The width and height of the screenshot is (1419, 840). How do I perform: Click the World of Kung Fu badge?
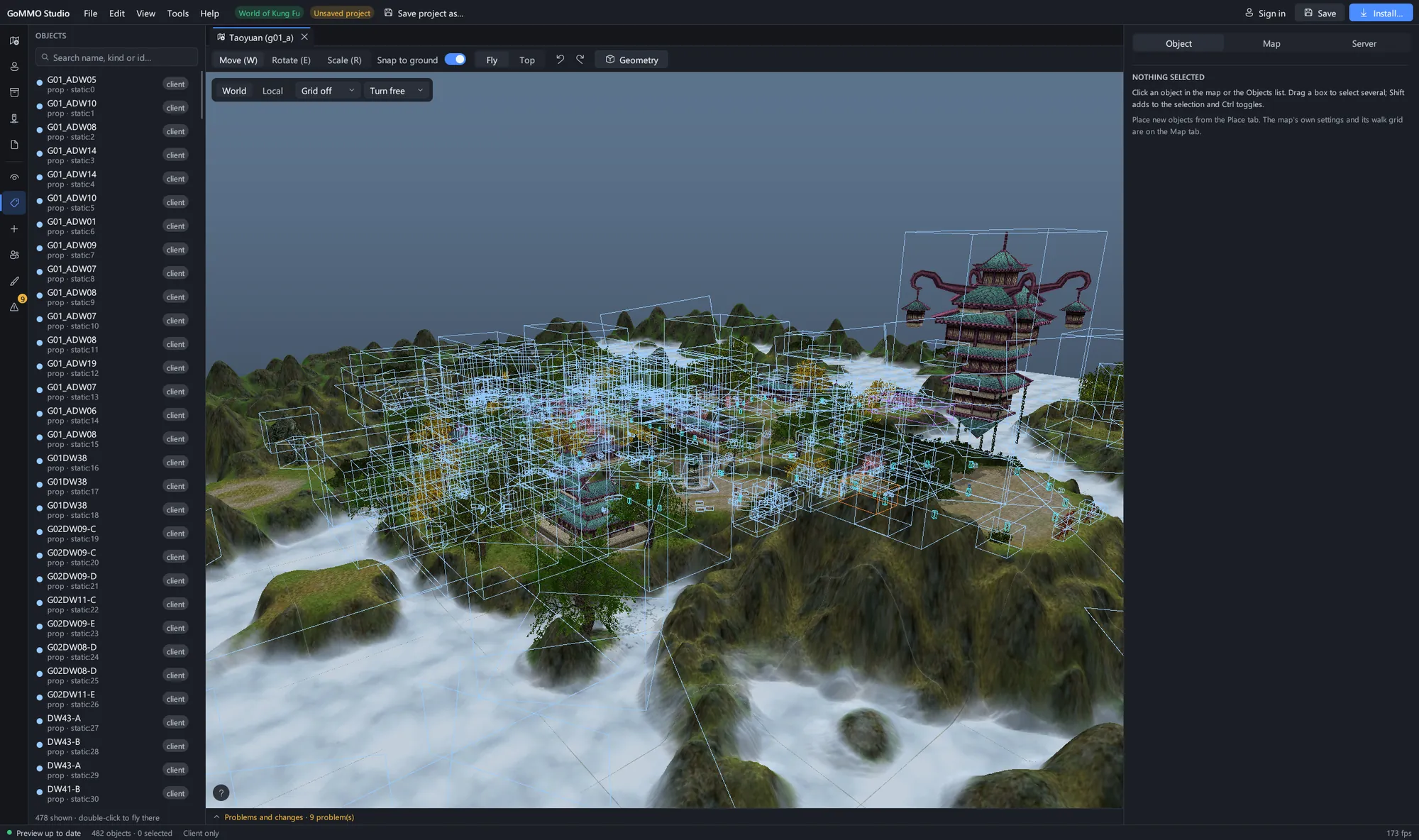[x=269, y=13]
